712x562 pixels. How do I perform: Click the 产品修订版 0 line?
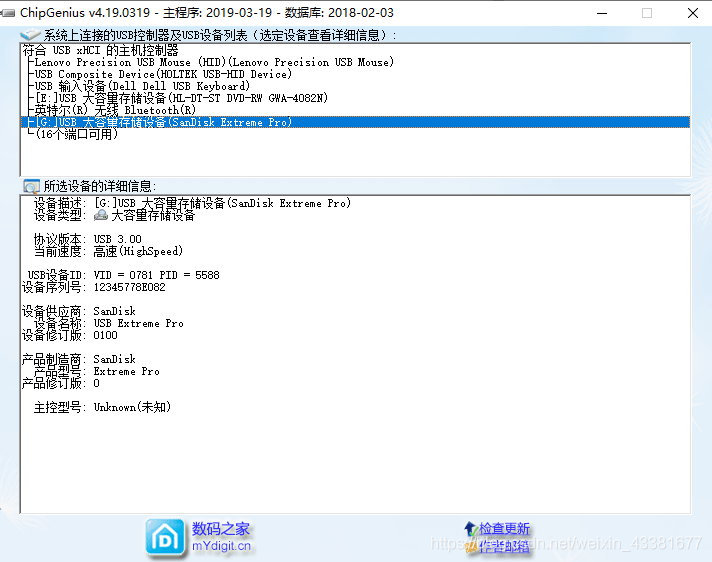pyautogui.click(x=61, y=383)
